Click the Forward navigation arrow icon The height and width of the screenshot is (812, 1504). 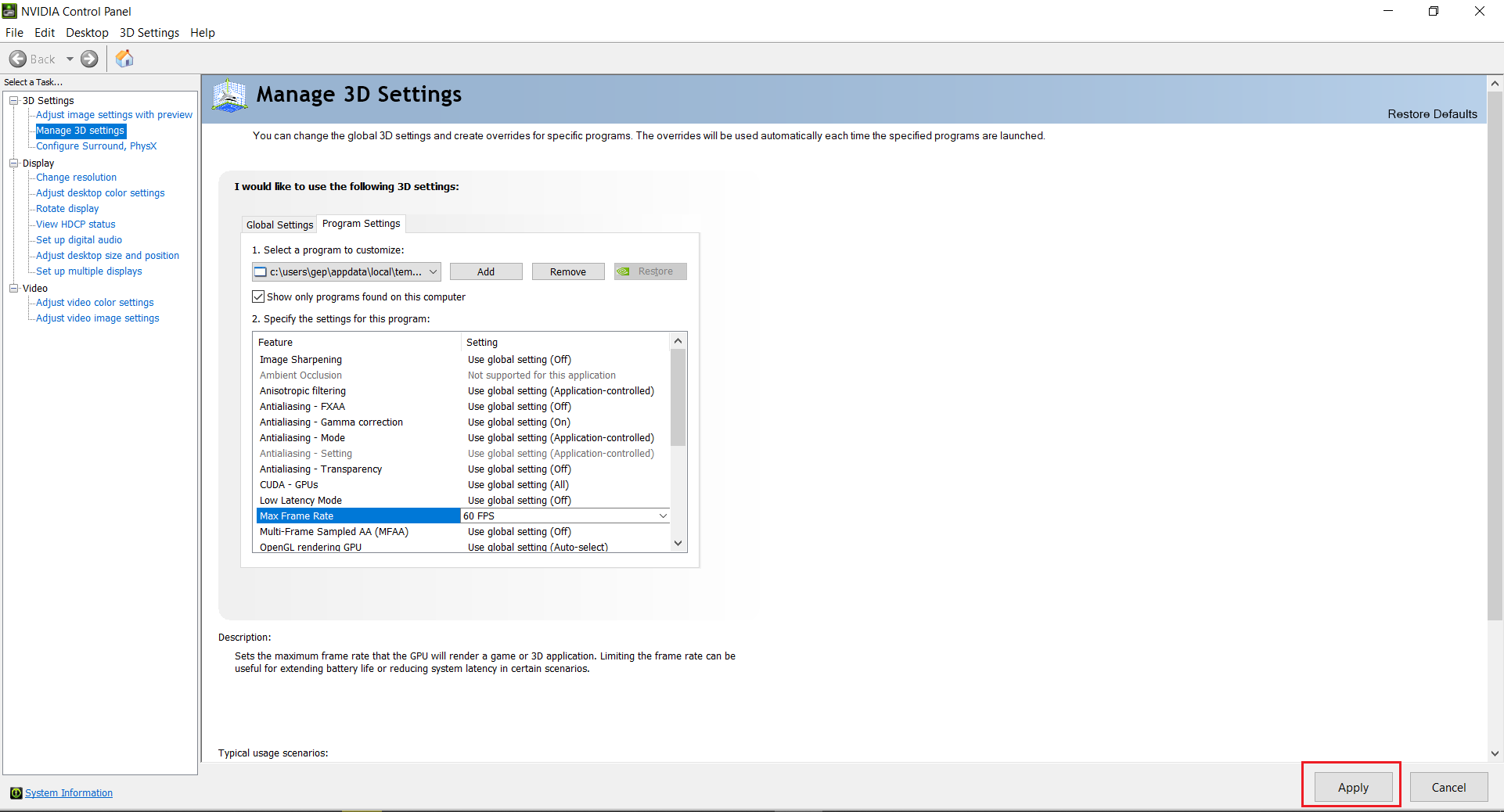pos(90,59)
